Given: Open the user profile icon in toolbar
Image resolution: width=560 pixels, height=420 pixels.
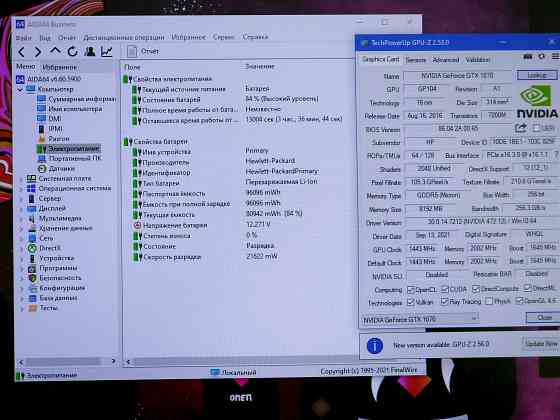Looking at the screenshot, I should (90, 51).
